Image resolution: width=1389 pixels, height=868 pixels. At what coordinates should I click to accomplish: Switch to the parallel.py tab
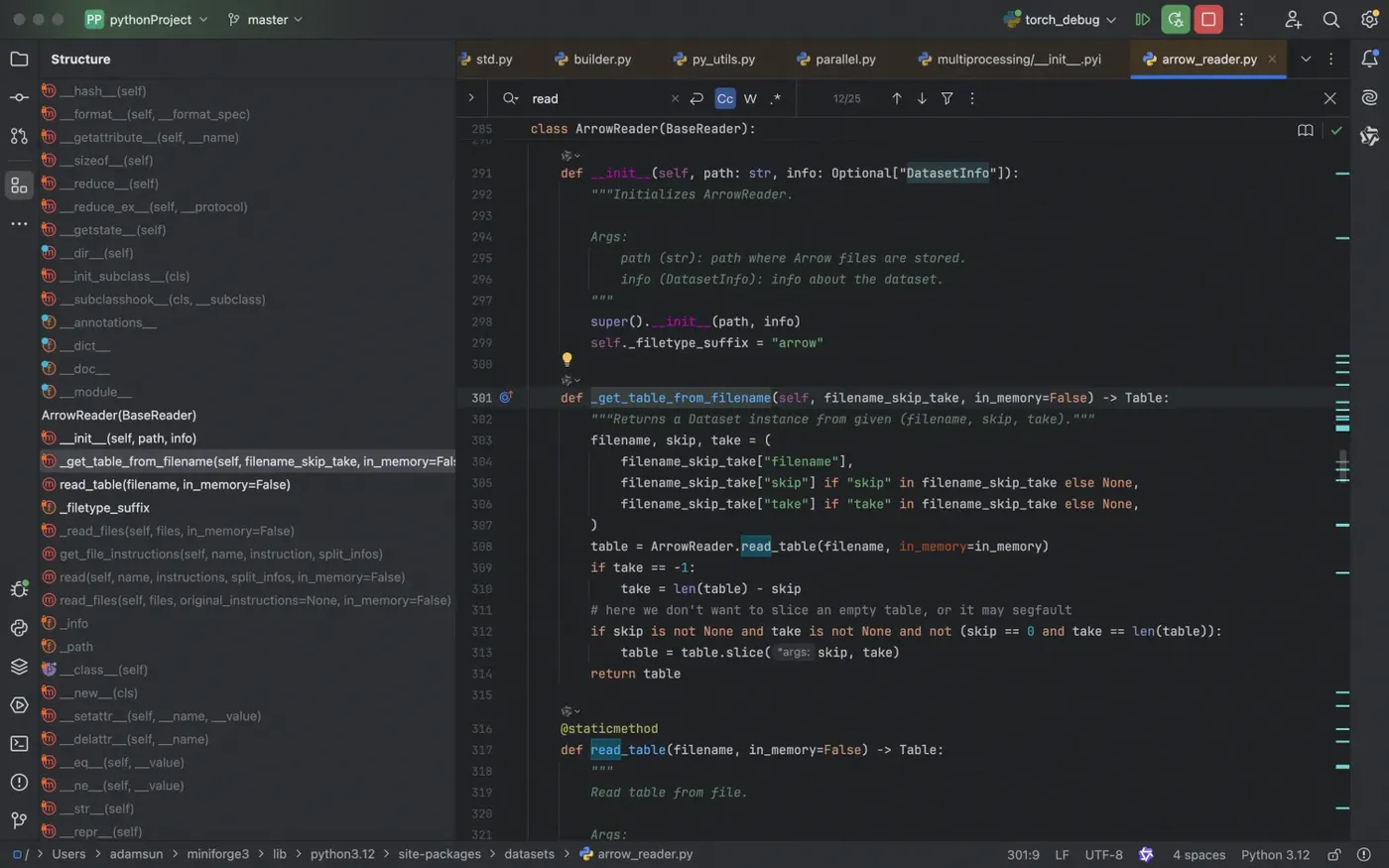(x=836, y=59)
